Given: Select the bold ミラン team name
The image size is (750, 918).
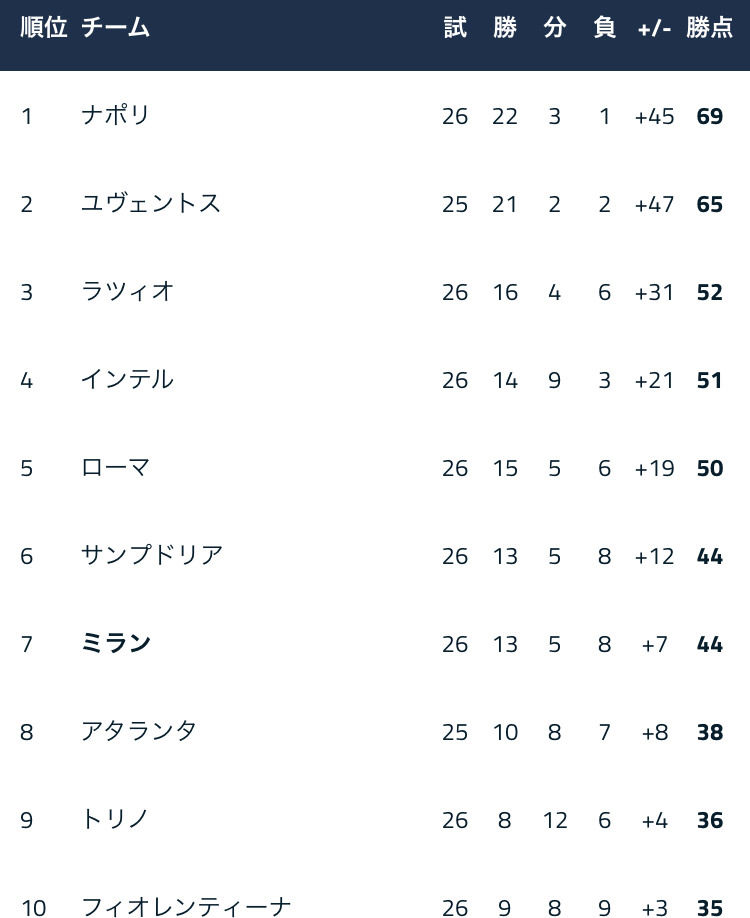Looking at the screenshot, I should point(116,643).
